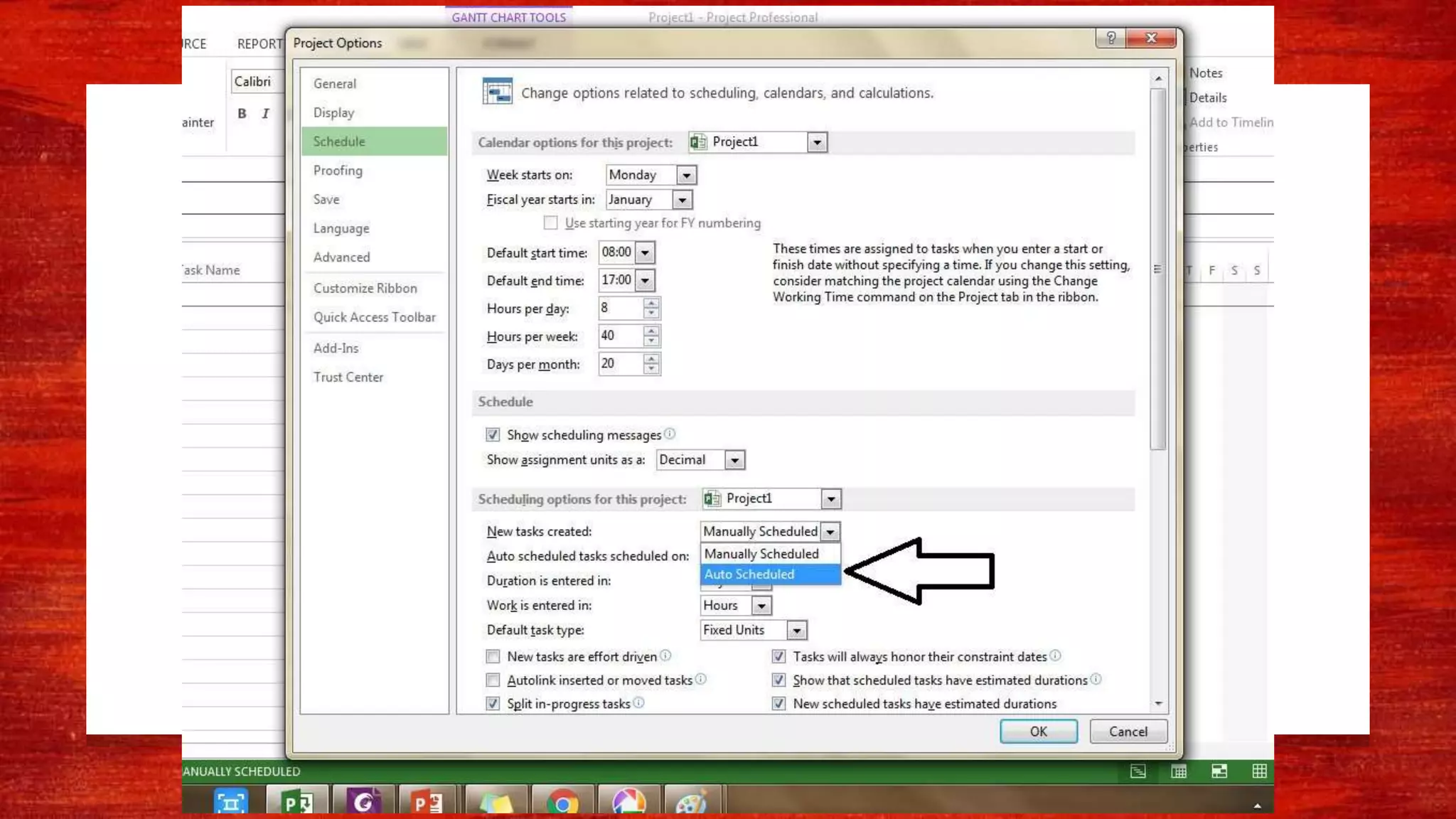Click the Help question mark button
The width and height of the screenshot is (1456, 819).
click(1110, 38)
